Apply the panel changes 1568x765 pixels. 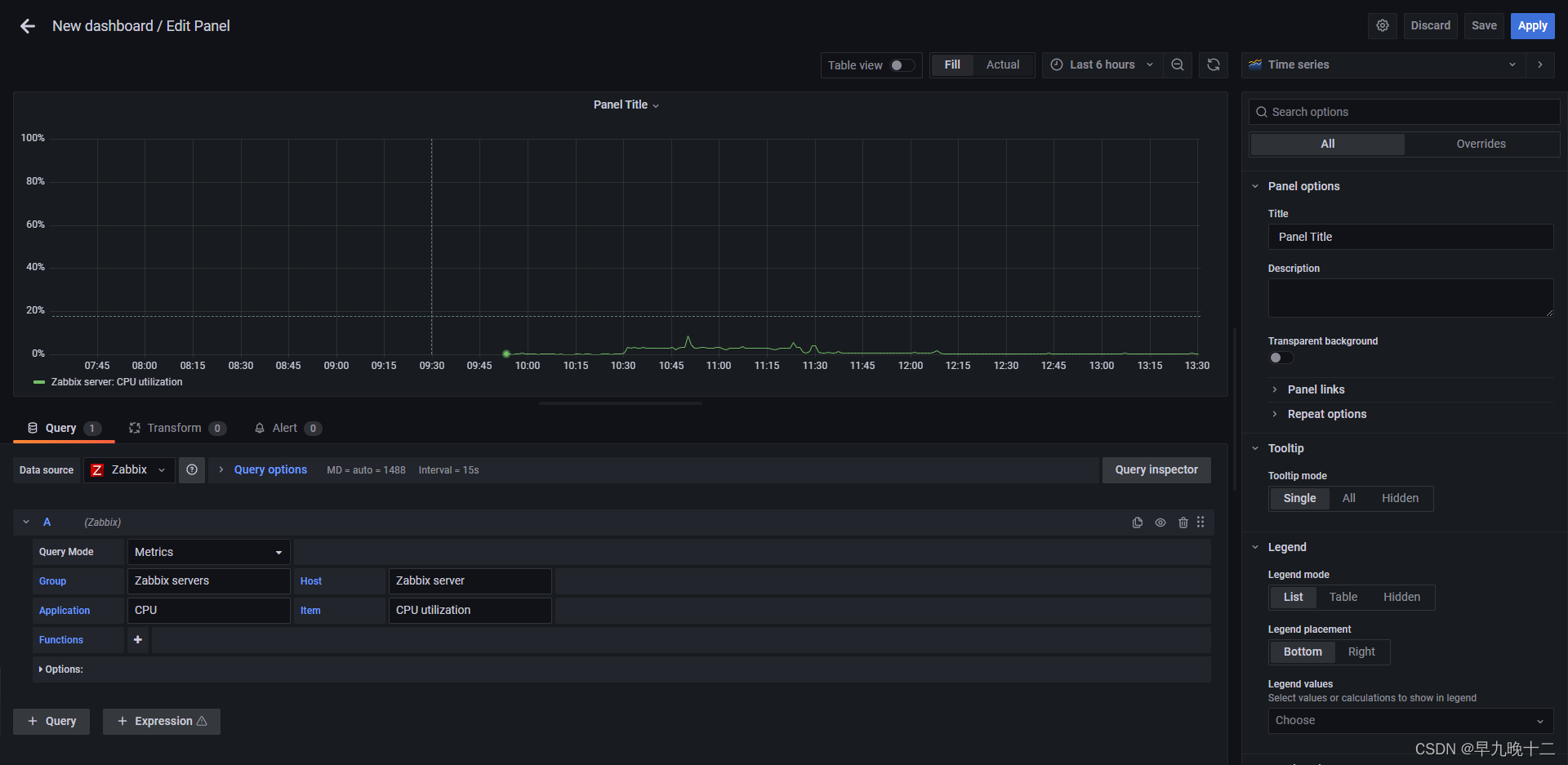[x=1532, y=25]
